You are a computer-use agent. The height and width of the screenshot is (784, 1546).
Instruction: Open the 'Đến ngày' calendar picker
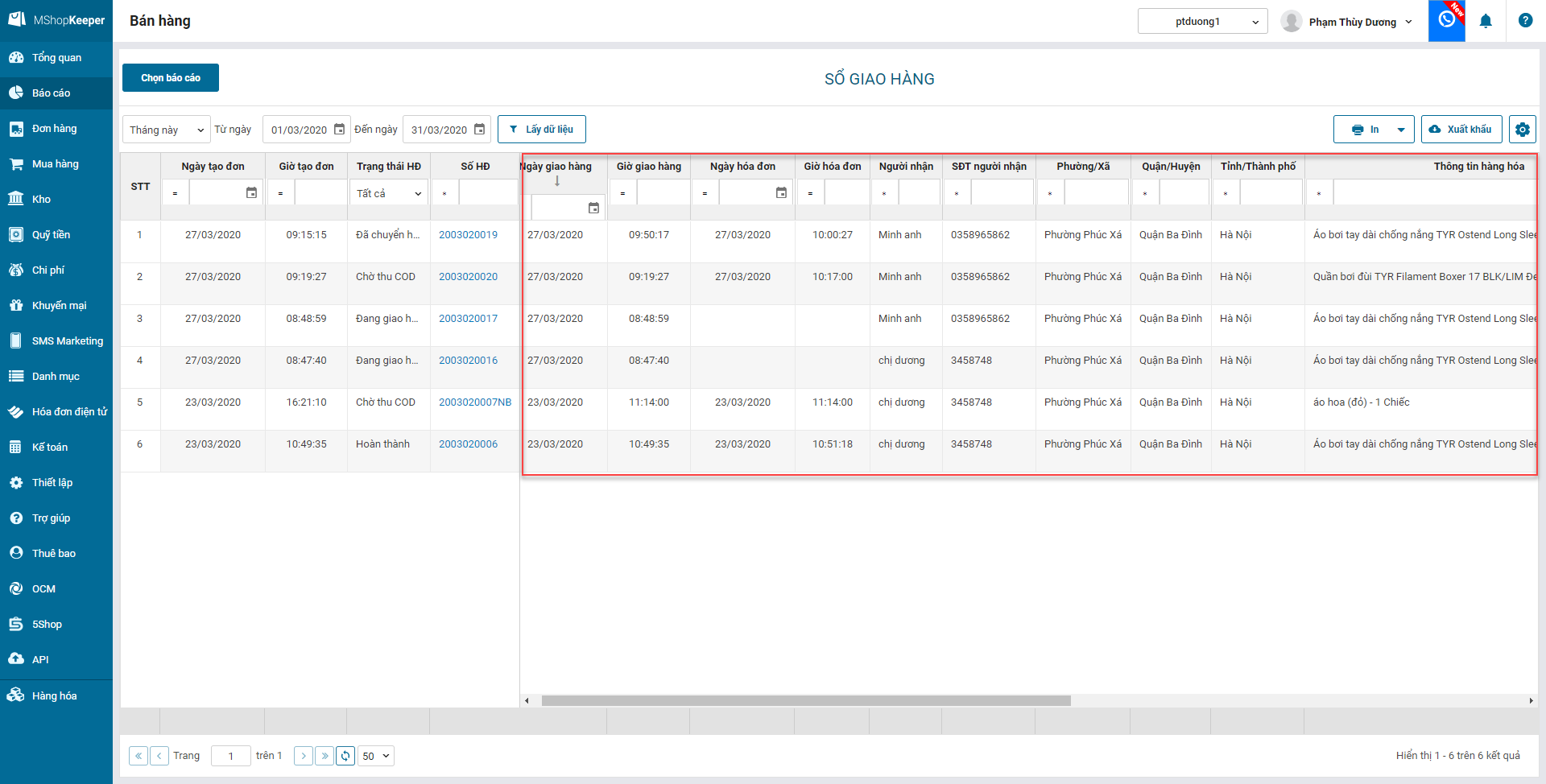pyautogui.click(x=479, y=130)
